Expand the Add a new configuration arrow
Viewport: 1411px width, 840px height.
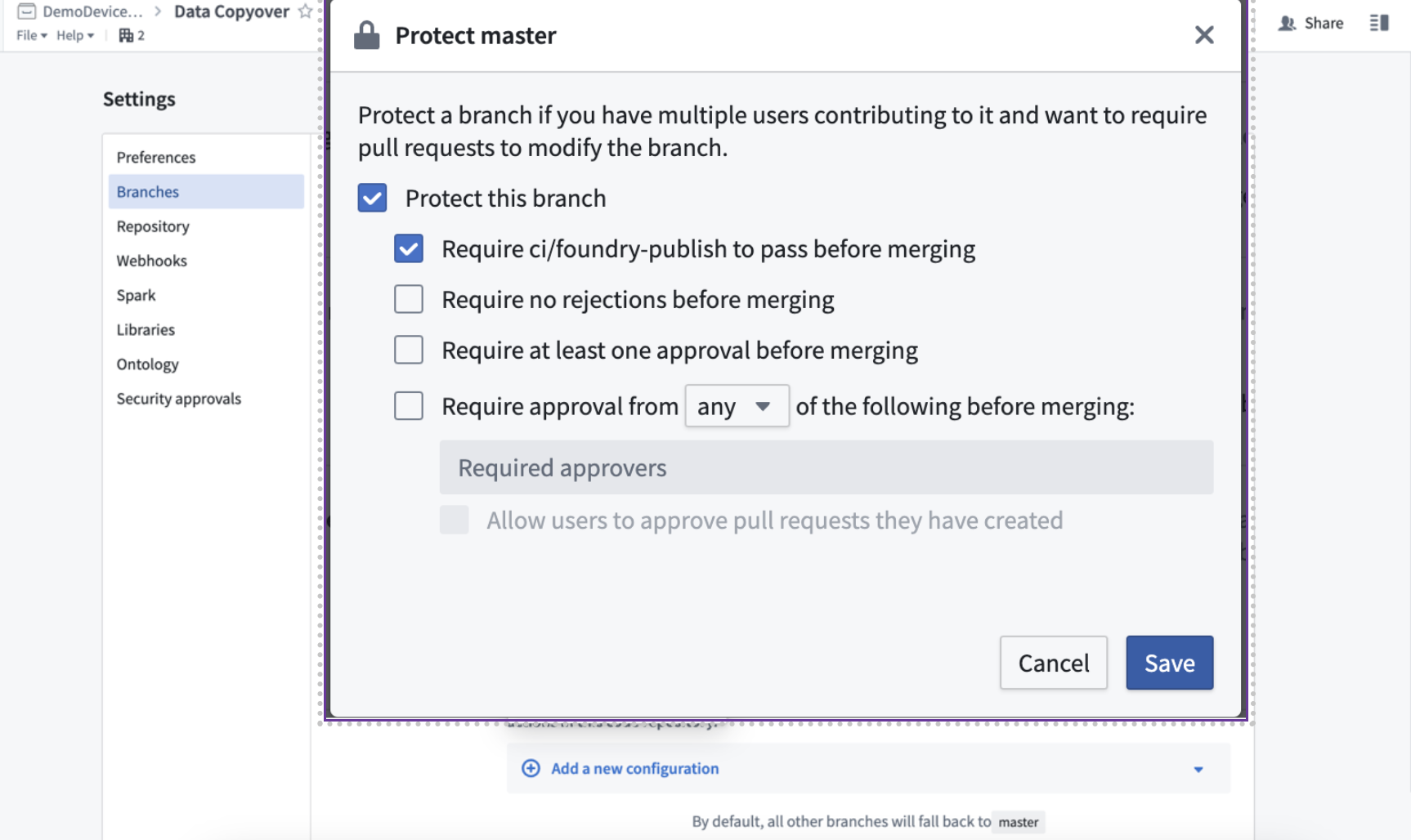pos(1198,769)
